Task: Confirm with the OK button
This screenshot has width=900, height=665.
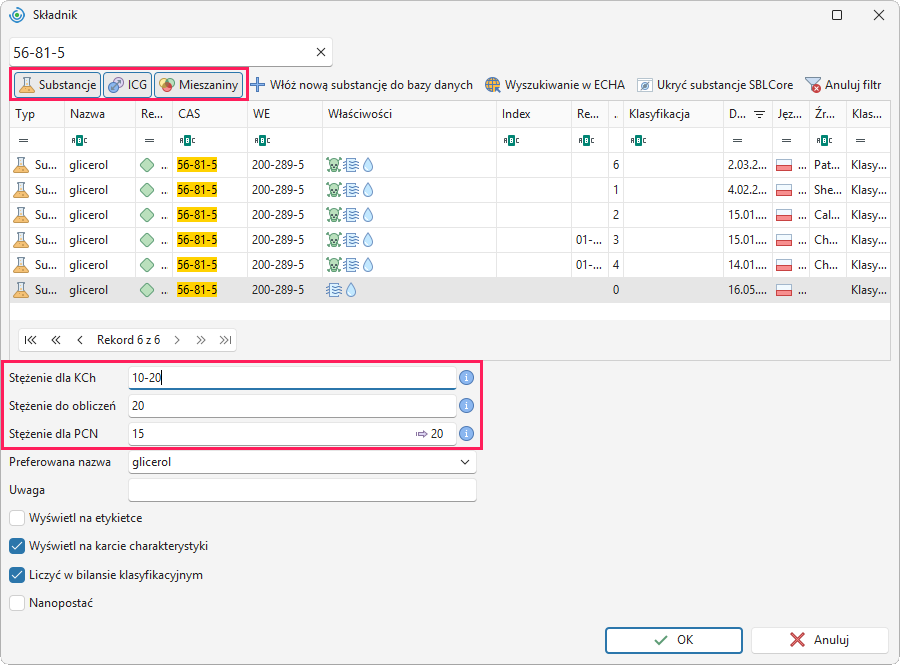Action: (x=674, y=640)
